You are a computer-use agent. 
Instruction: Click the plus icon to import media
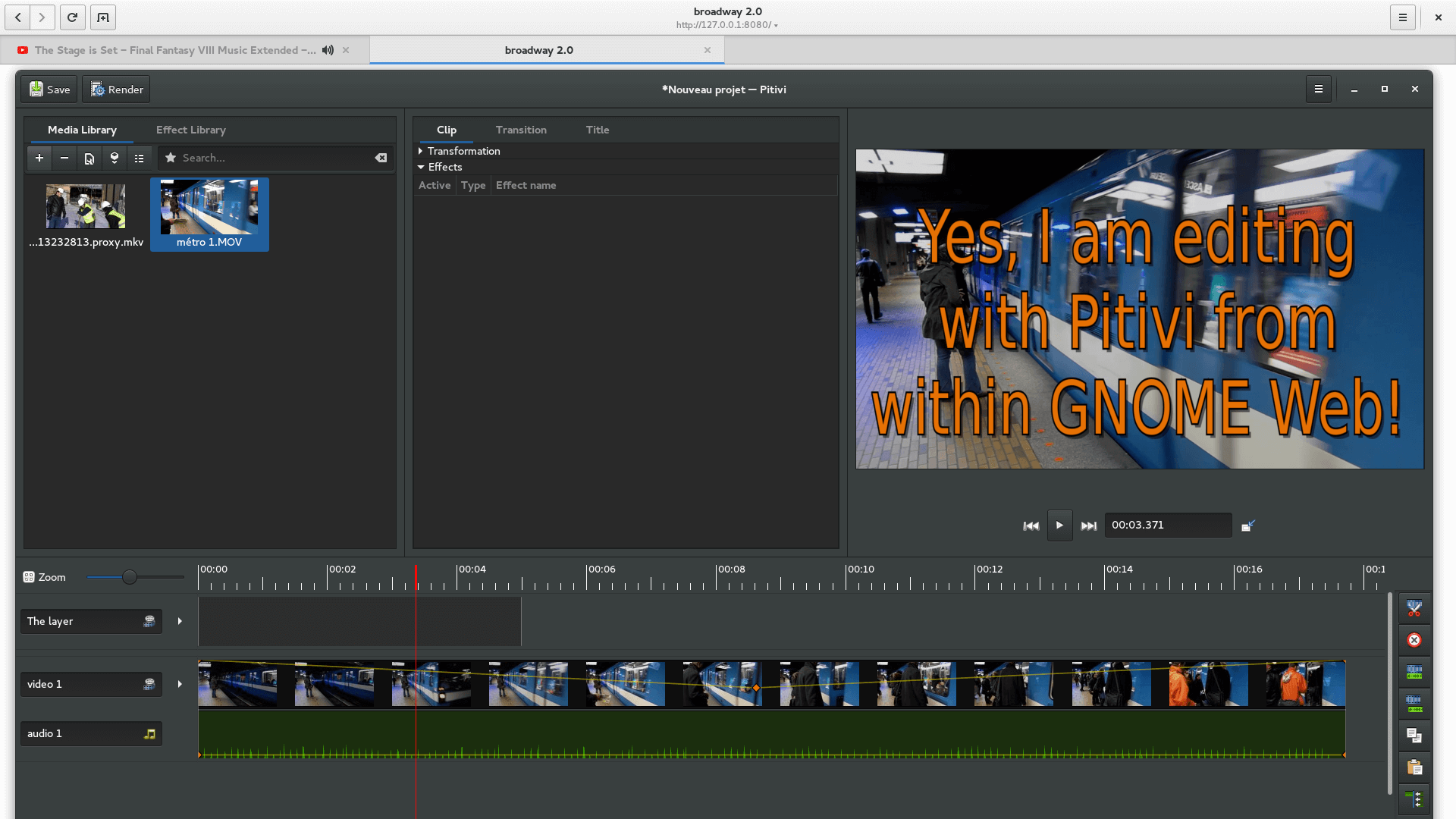(x=39, y=158)
